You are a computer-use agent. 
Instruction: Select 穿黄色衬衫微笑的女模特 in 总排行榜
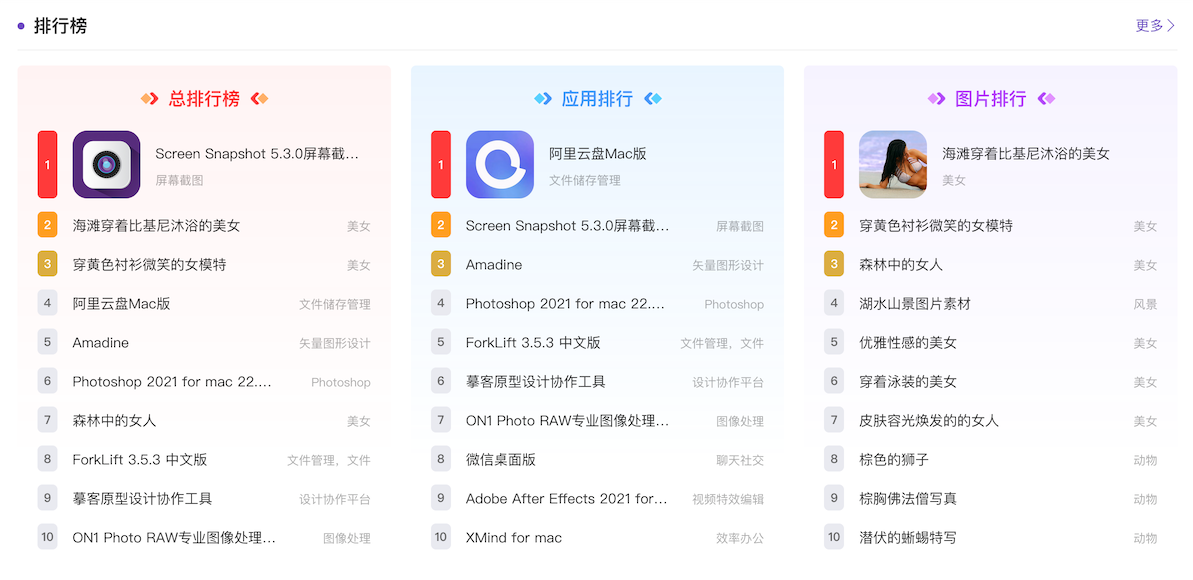coord(150,265)
